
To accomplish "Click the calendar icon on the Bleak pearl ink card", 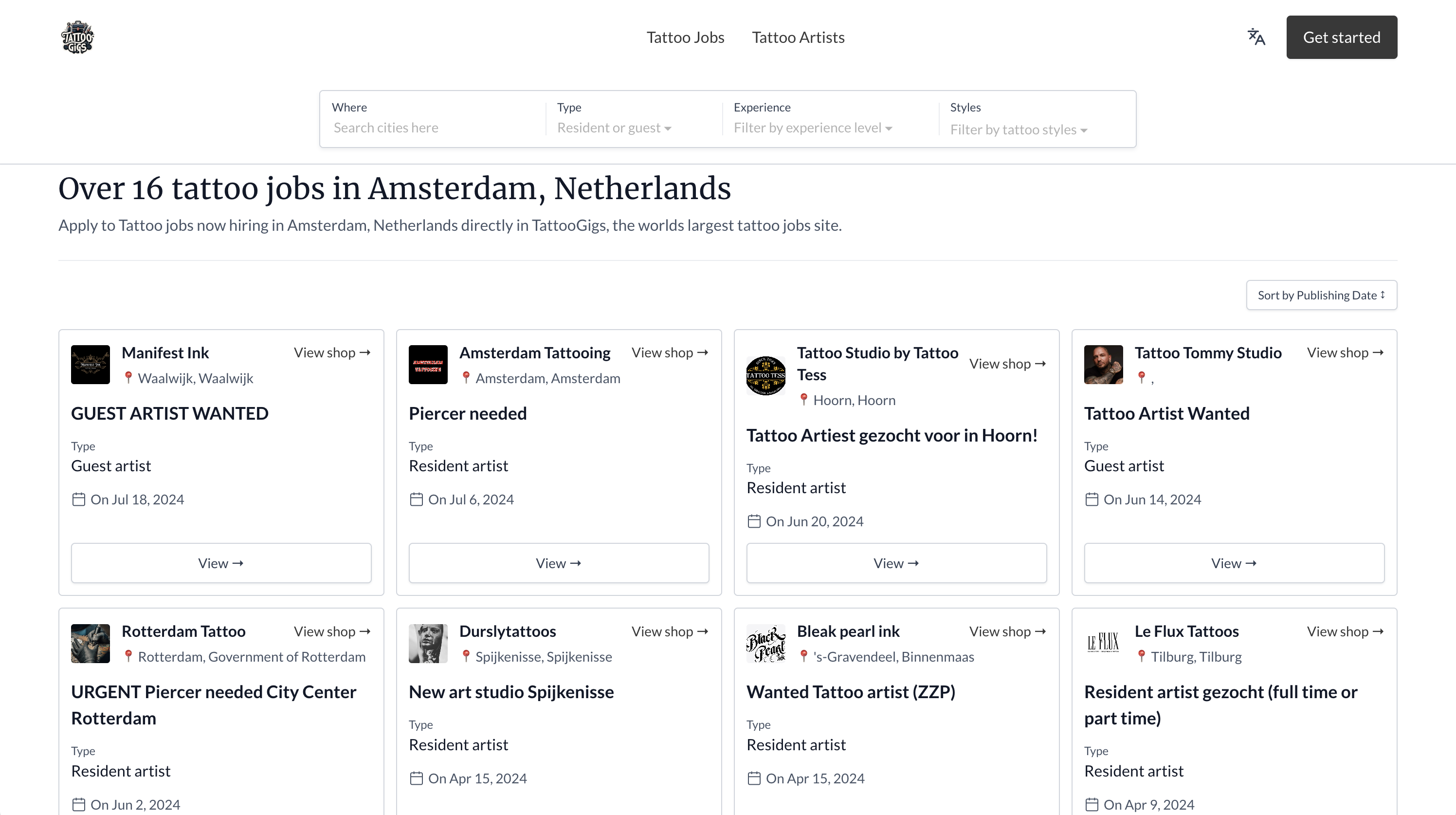I will (754, 778).
